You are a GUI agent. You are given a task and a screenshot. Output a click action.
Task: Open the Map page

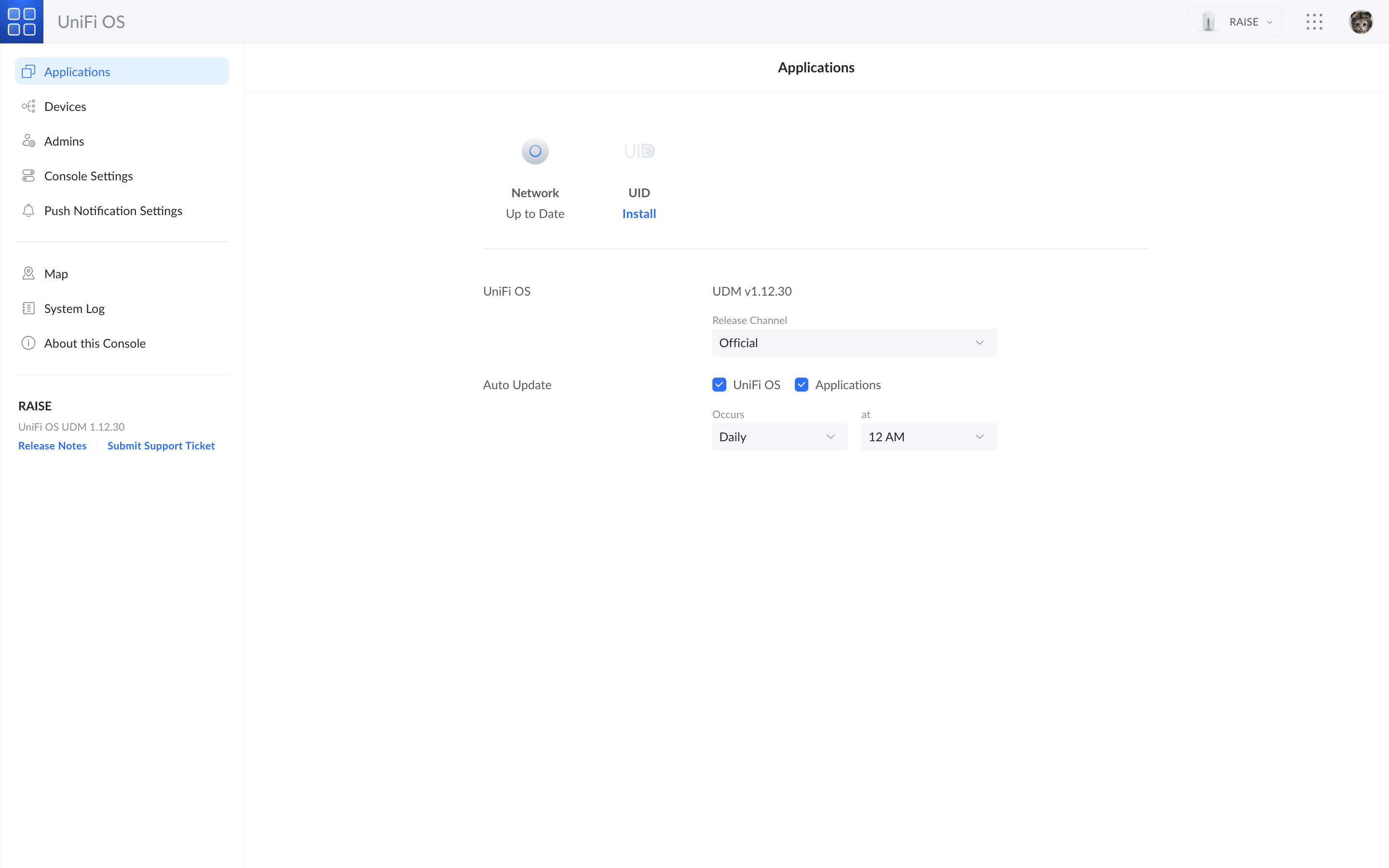(122, 274)
